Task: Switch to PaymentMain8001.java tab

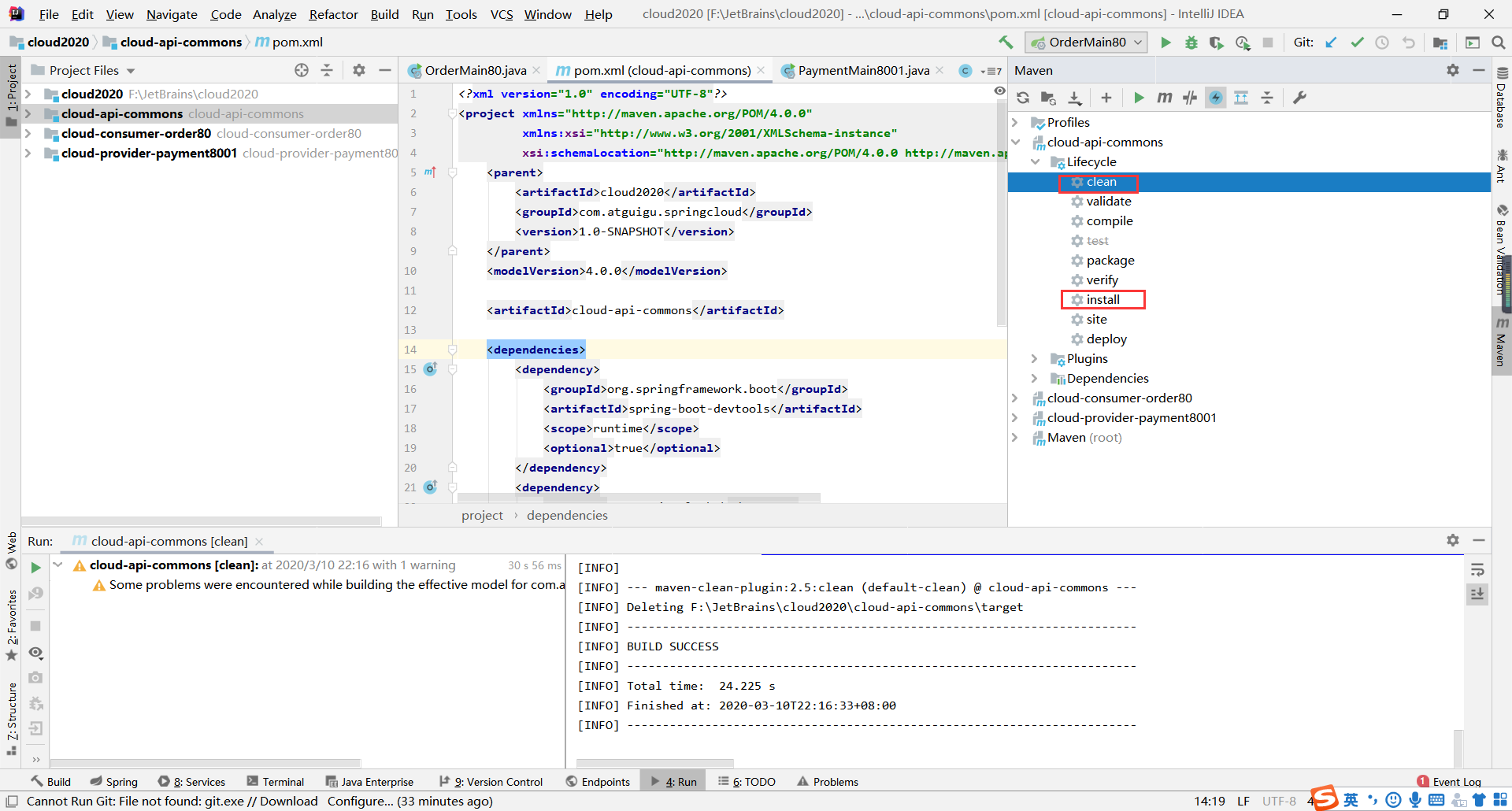Action: click(x=863, y=71)
